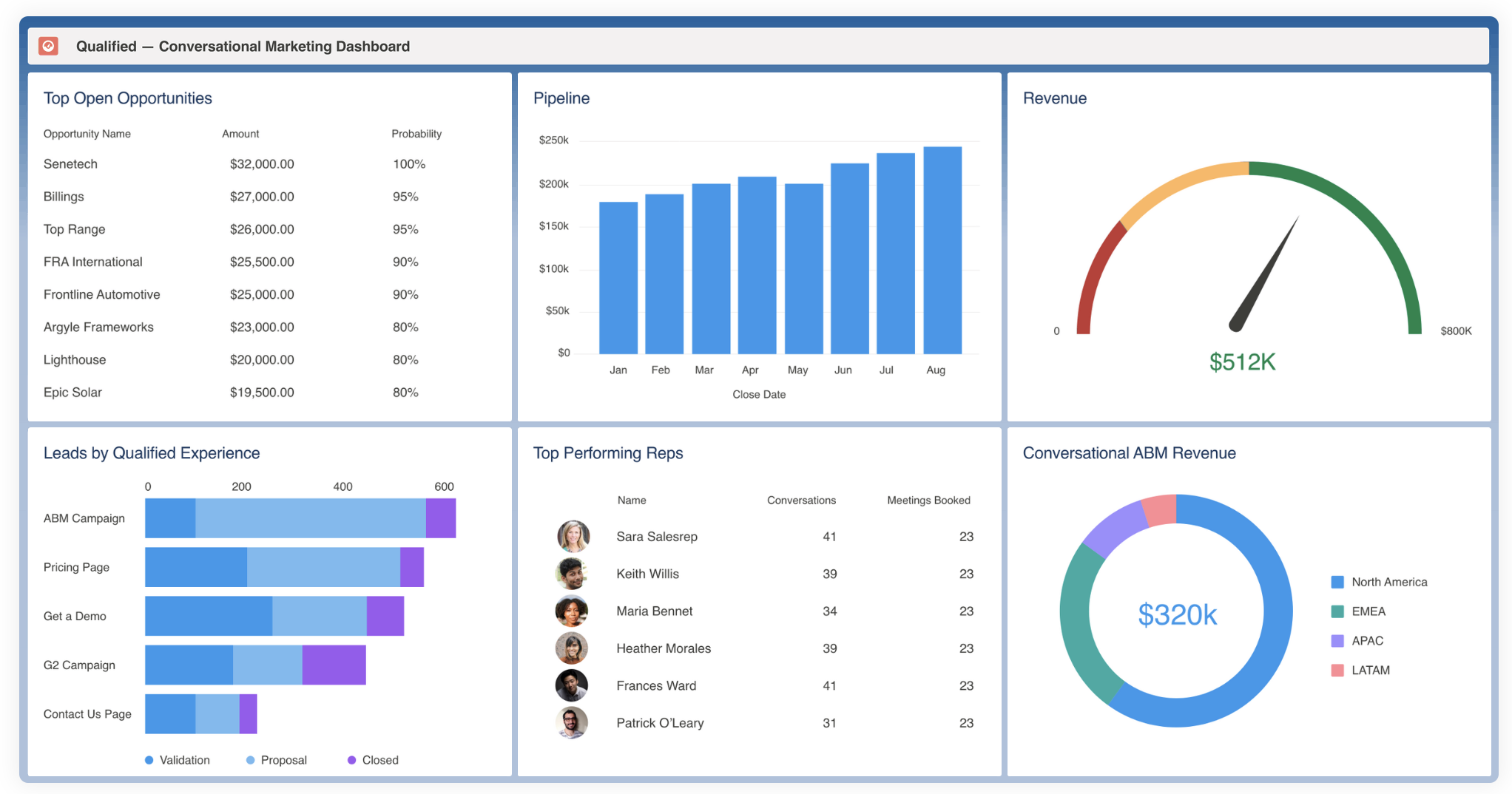This screenshot has height=794, width=1512.
Task: Click the Sara Salesrep name
Action: pos(657,537)
